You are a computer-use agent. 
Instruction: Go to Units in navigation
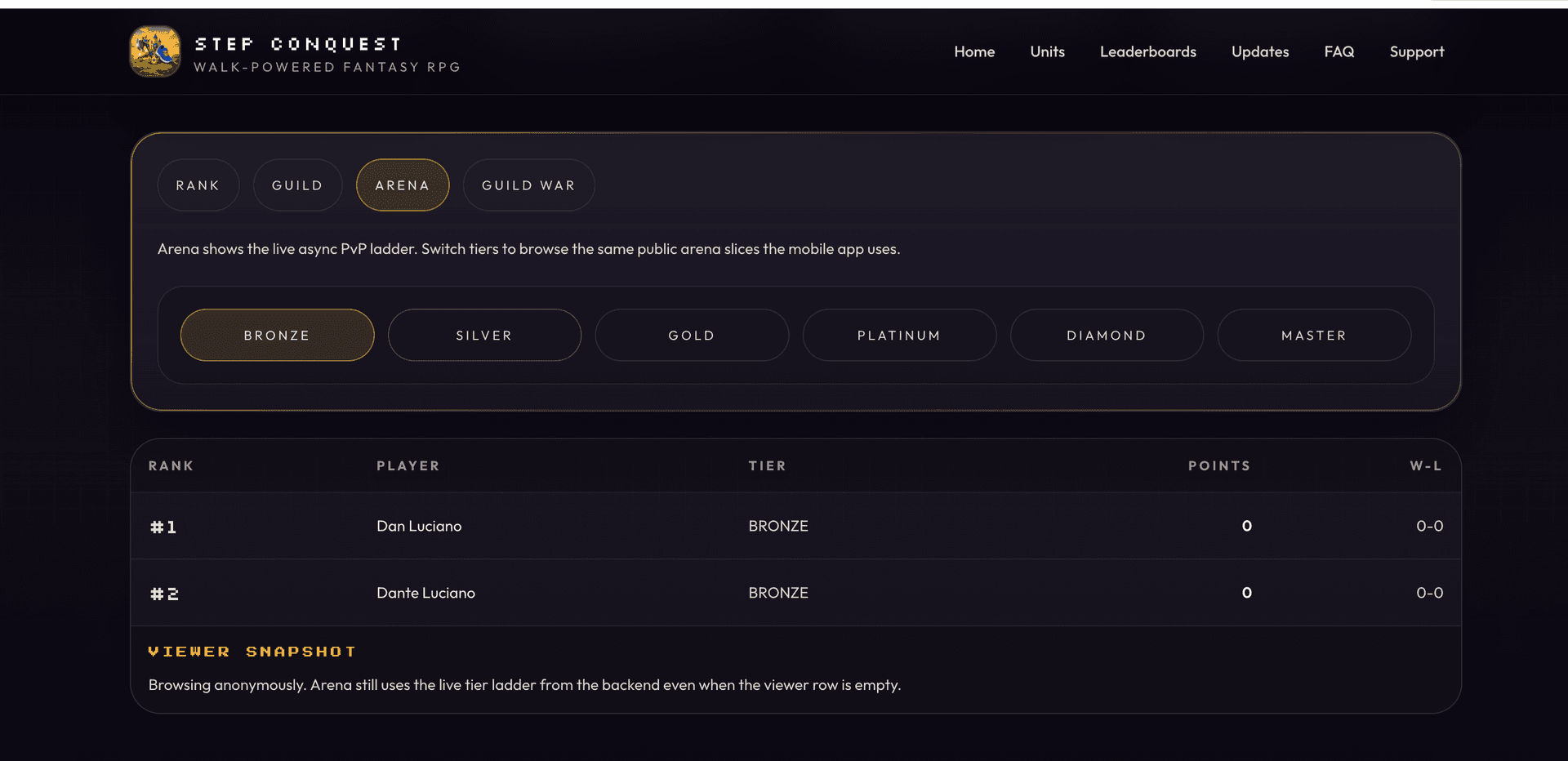coord(1047,51)
